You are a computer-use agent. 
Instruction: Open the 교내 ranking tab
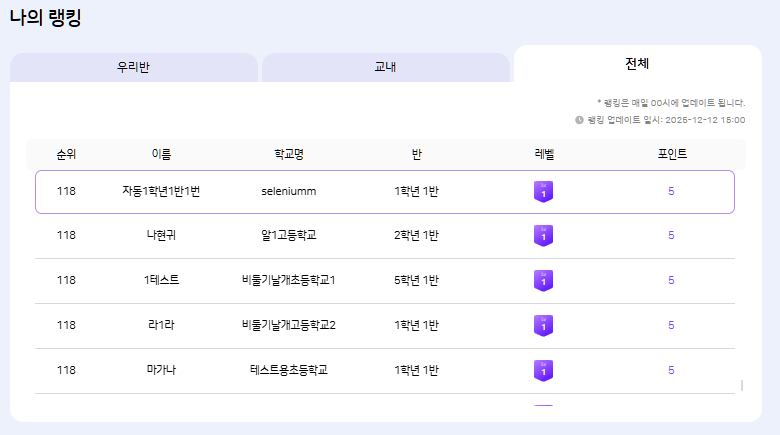pos(386,68)
